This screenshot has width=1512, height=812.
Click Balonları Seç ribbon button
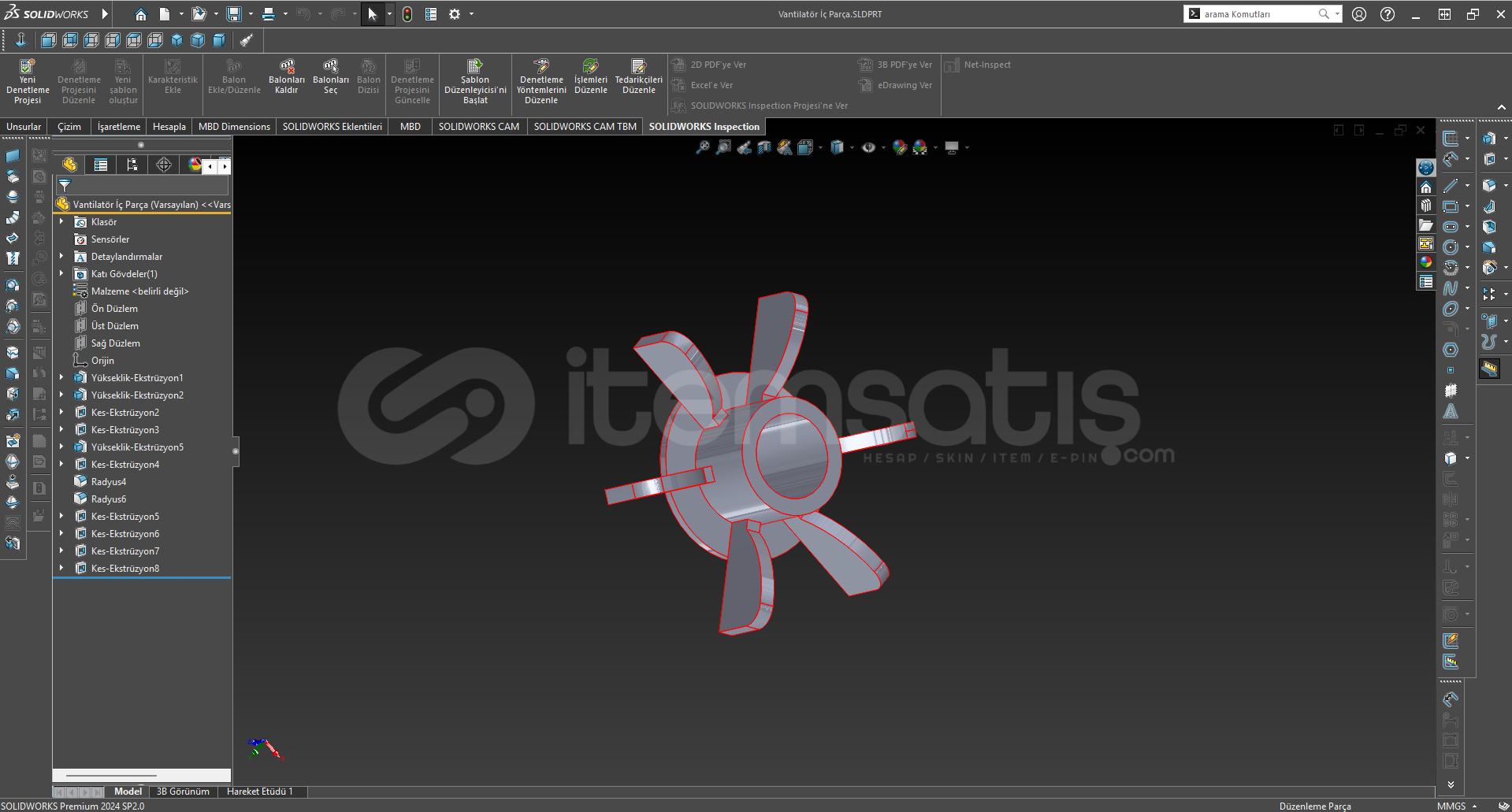(x=331, y=76)
